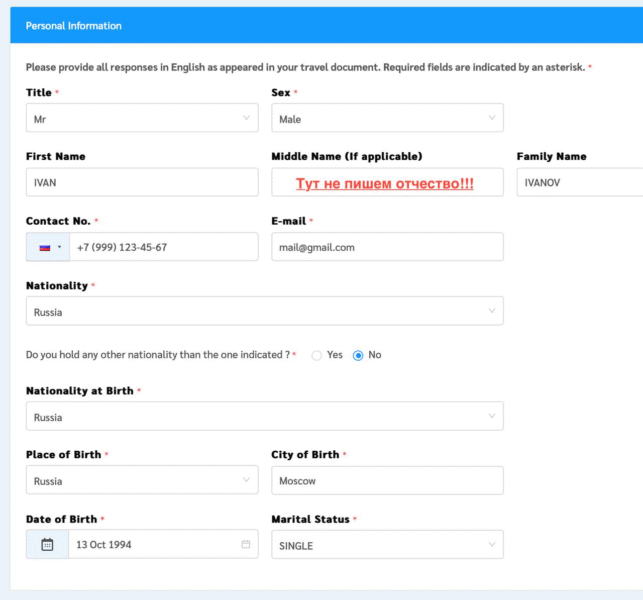Click the First Name field with IVAN
Image resolution: width=643 pixels, height=600 pixels.
(141, 182)
